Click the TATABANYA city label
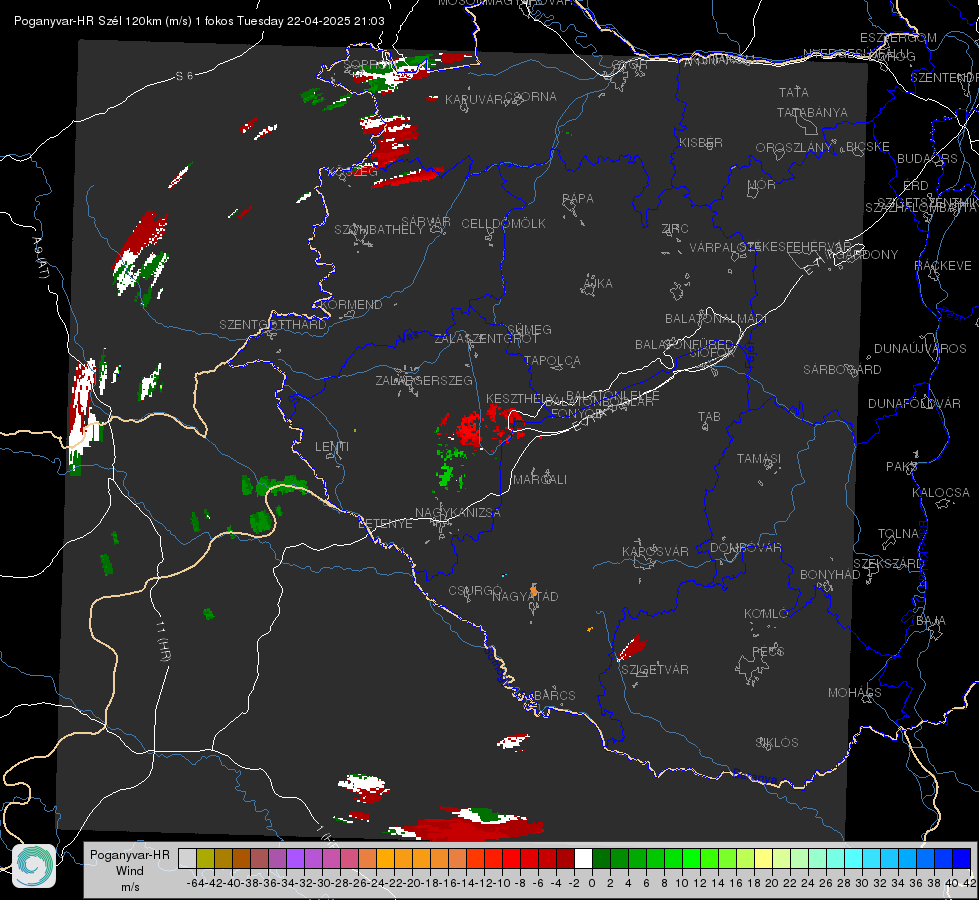Viewport: 979px width, 900px height. coord(812,112)
